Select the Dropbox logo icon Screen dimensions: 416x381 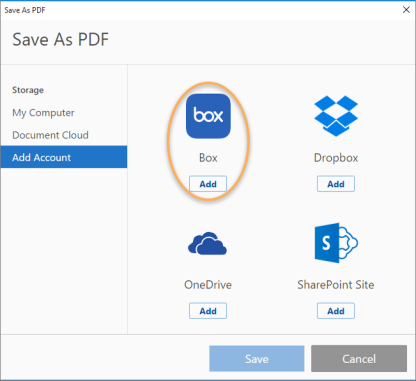click(336, 116)
